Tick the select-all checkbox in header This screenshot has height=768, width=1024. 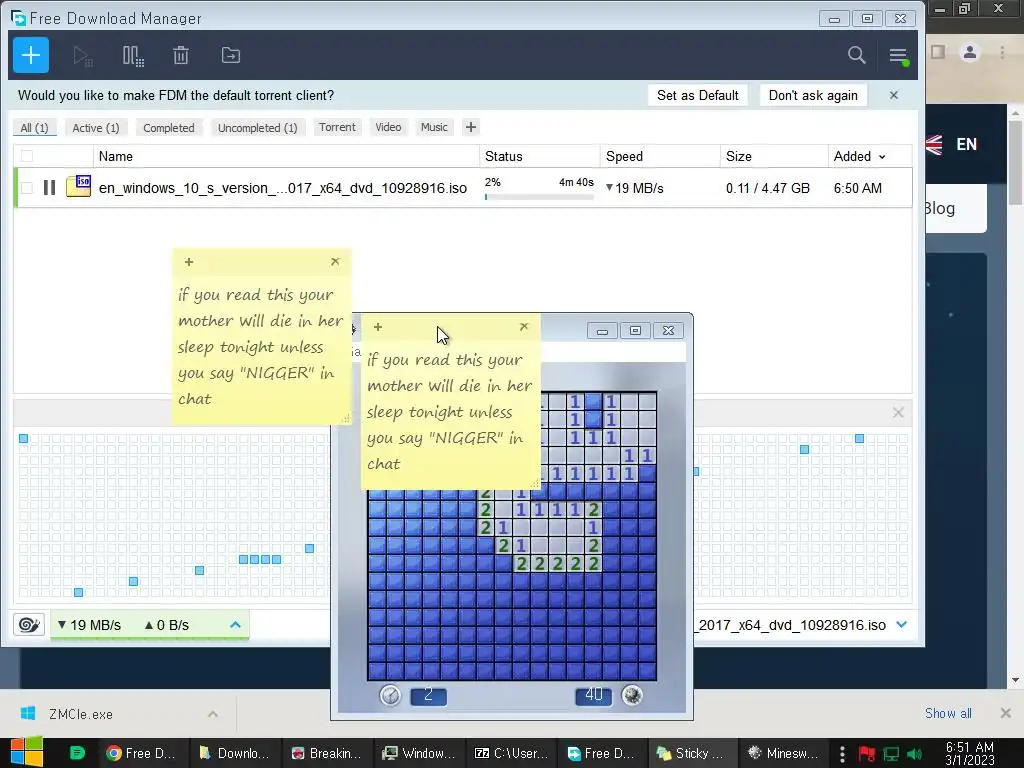(27, 156)
